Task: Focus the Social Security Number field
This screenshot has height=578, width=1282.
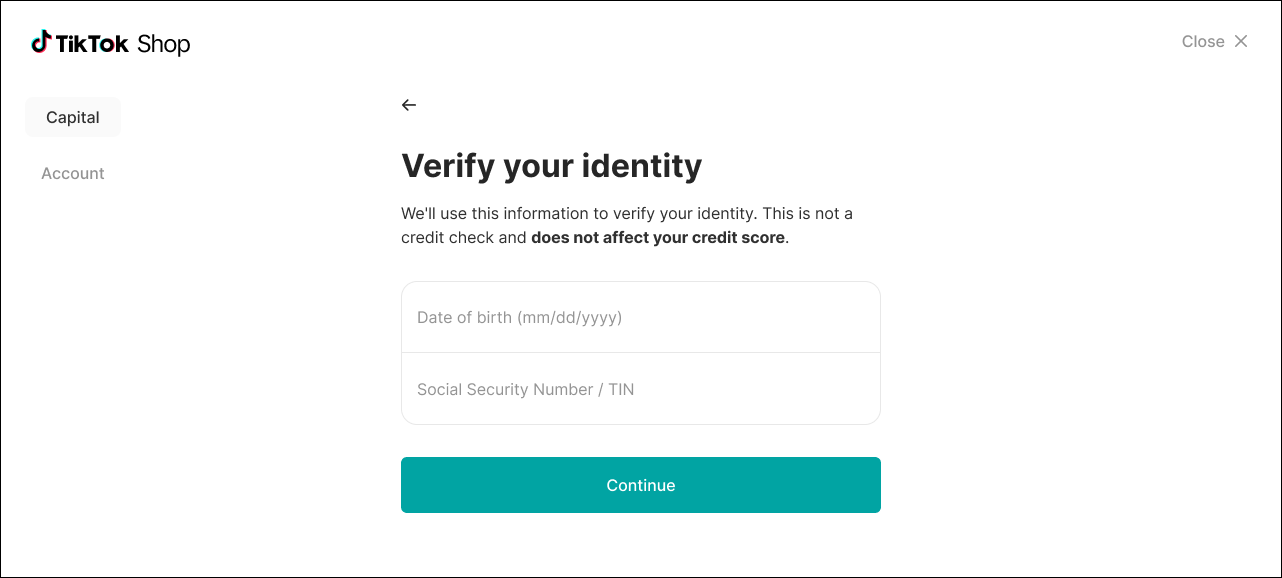Action: [x=640, y=389]
